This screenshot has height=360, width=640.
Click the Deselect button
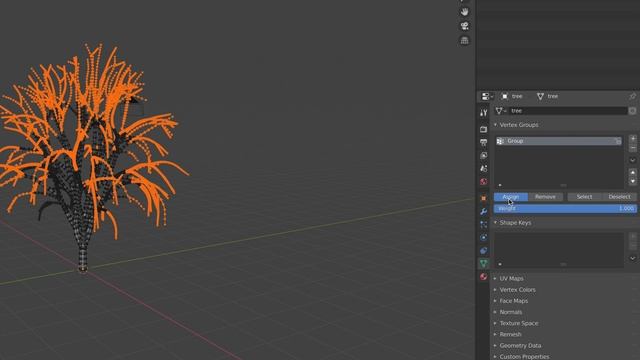tap(619, 197)
